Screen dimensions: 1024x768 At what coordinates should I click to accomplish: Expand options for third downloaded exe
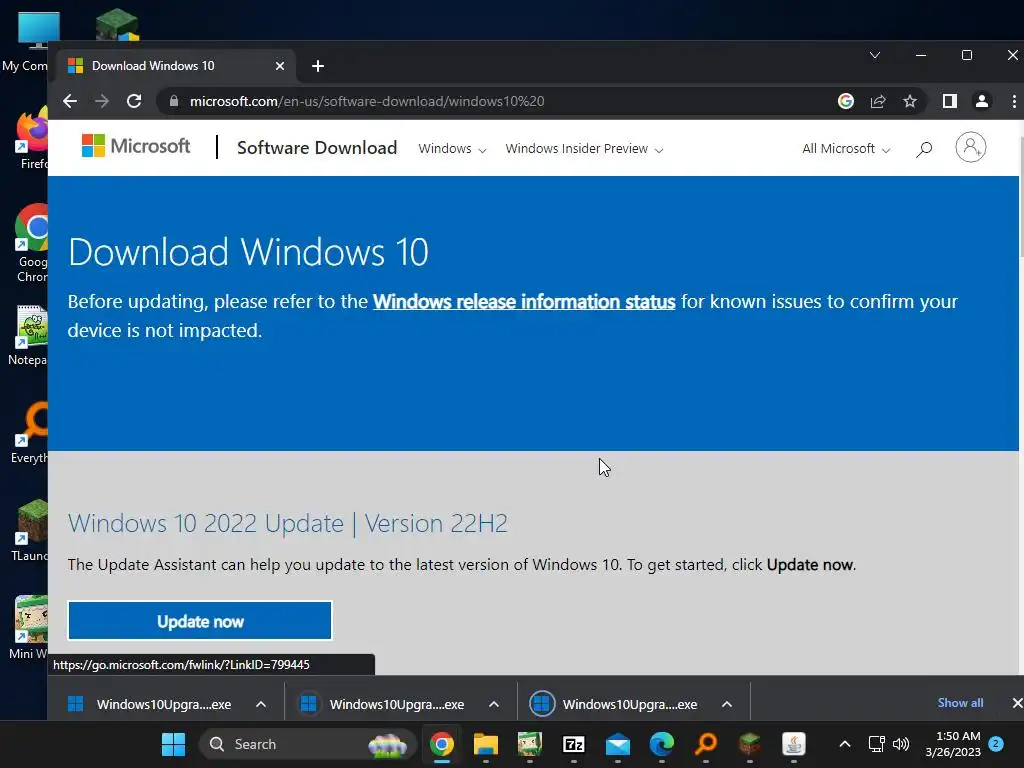point(727,704)
